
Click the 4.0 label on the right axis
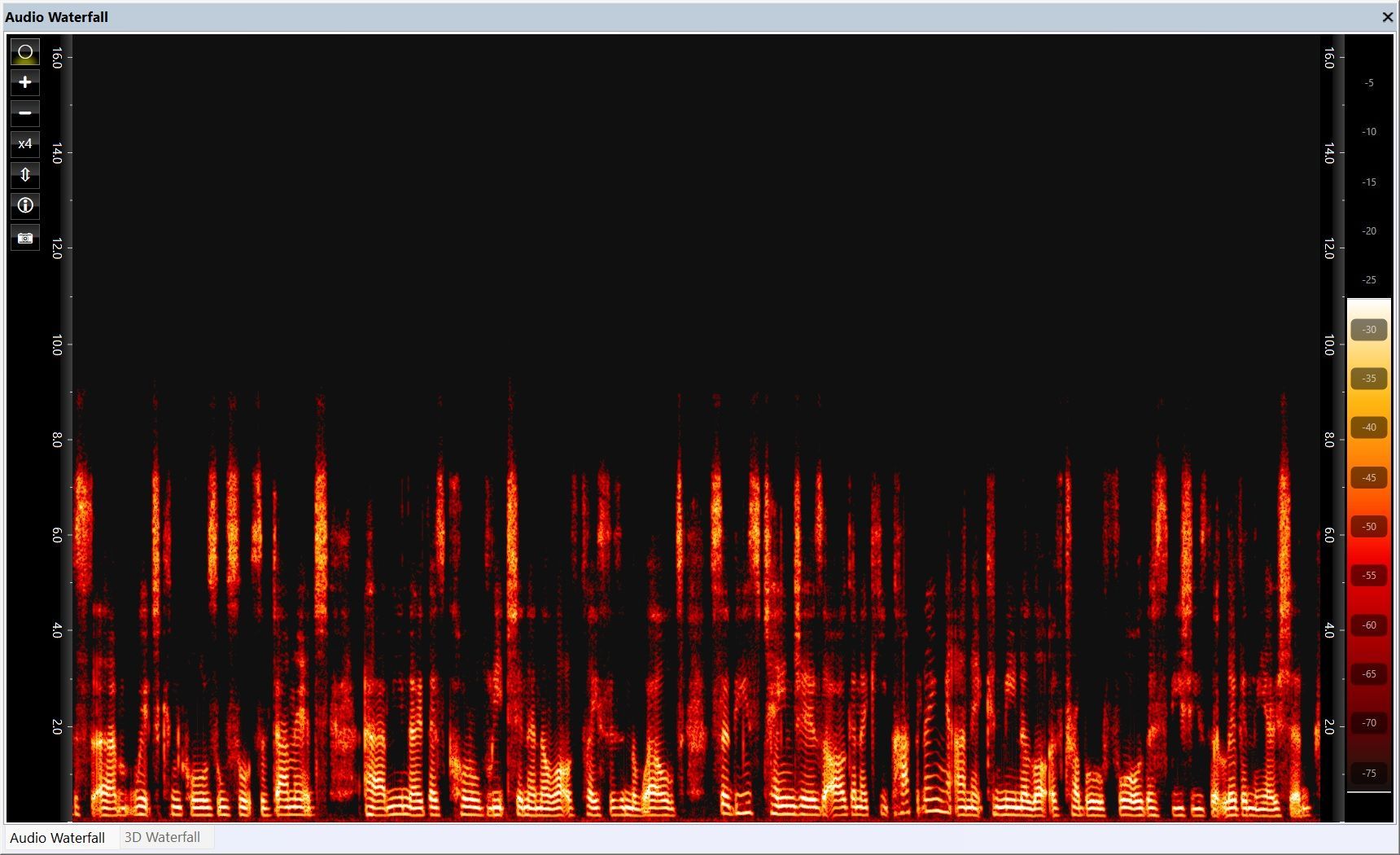coord(1329,630)
